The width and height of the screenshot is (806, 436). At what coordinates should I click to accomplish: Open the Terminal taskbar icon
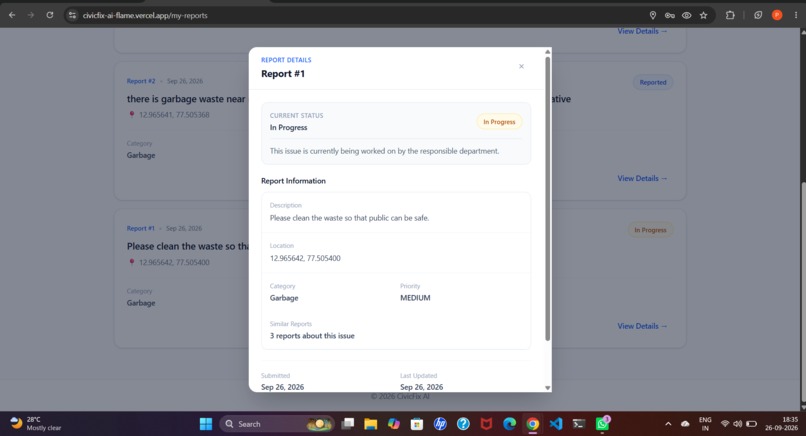tap(579, 424)
